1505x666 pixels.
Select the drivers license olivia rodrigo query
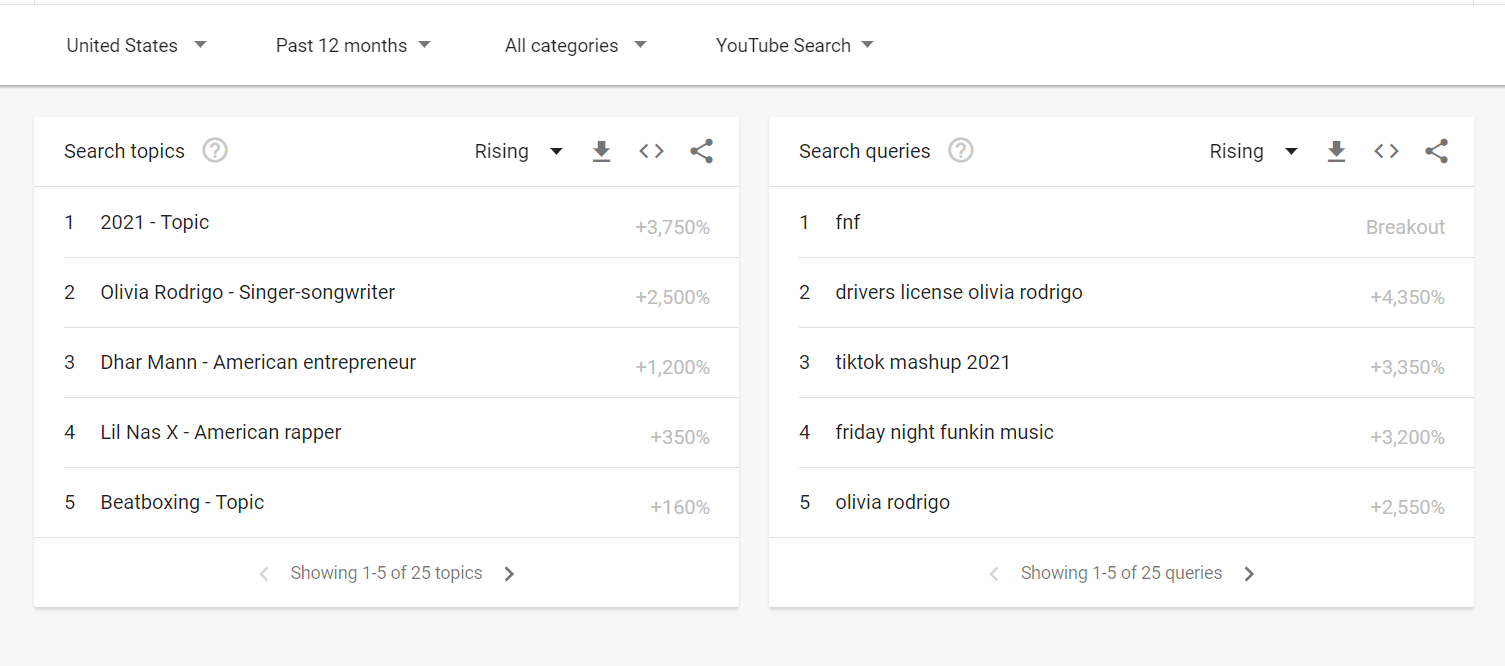(958, 292)
